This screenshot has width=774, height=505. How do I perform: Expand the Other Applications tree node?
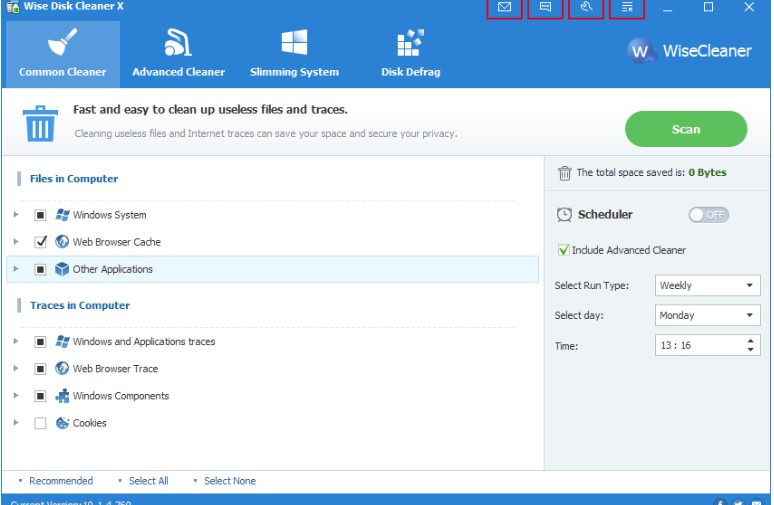[x=16, y=269]
